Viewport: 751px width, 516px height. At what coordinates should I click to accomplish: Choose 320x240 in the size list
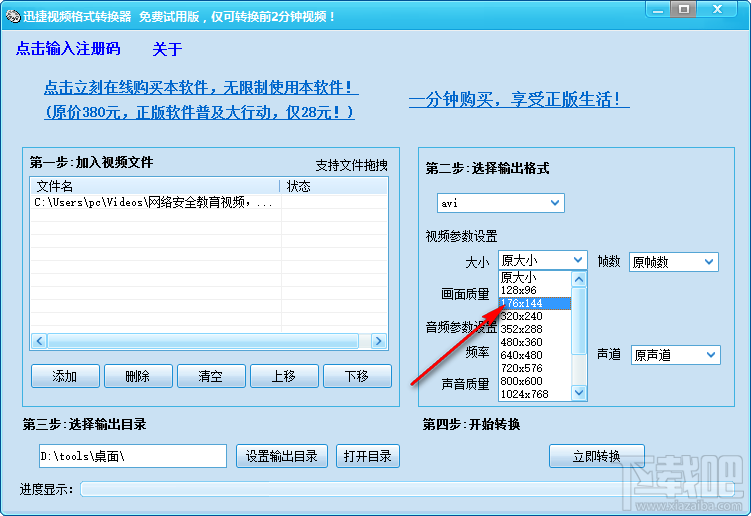coord(535,316)
